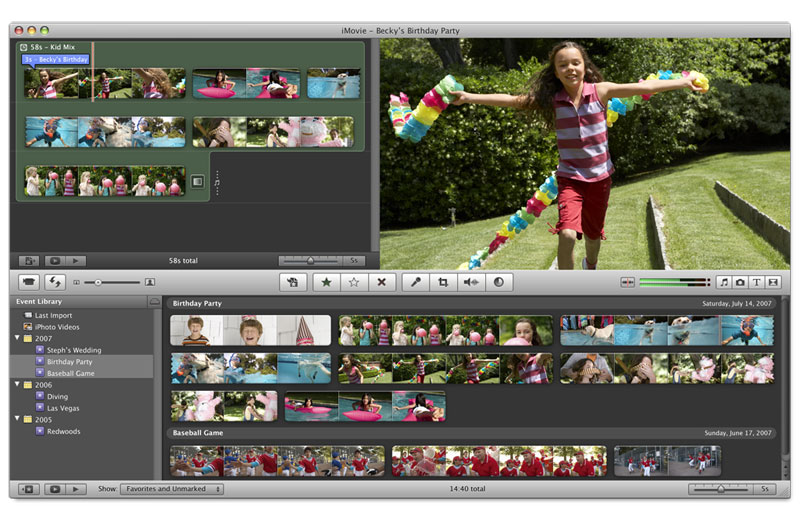
Task: Mark selection as favorite with filled star
Action: [x=326, y=283]
